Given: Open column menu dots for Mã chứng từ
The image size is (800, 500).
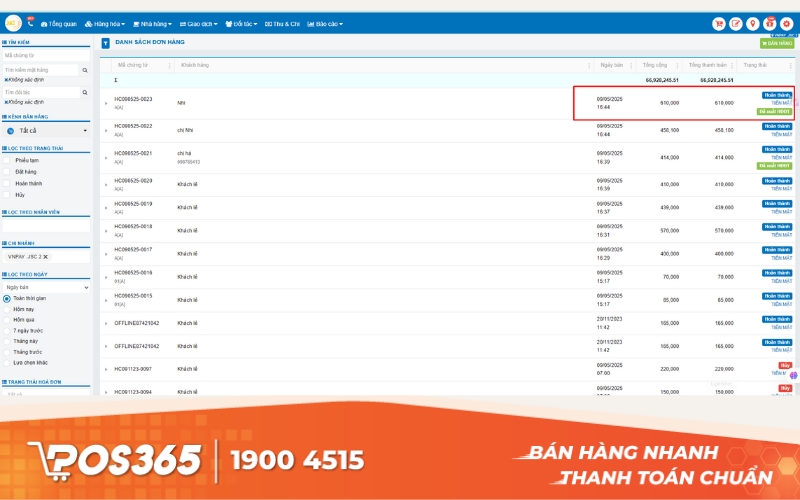Looking at the screenshot, I should (169, 65).
